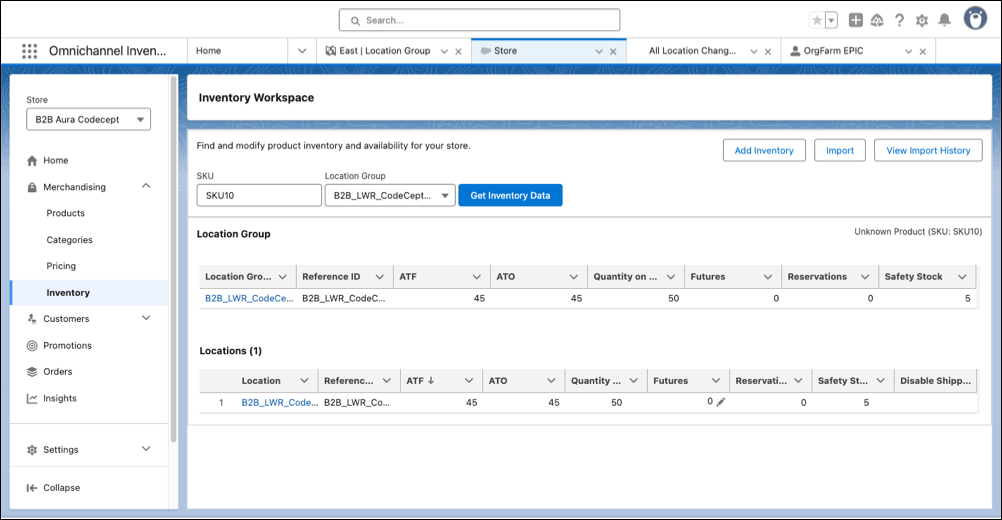Screen dimensions: 1002x520
Task: Open the Salesforce Trailhead guidance icon
Action: point(877,20)
